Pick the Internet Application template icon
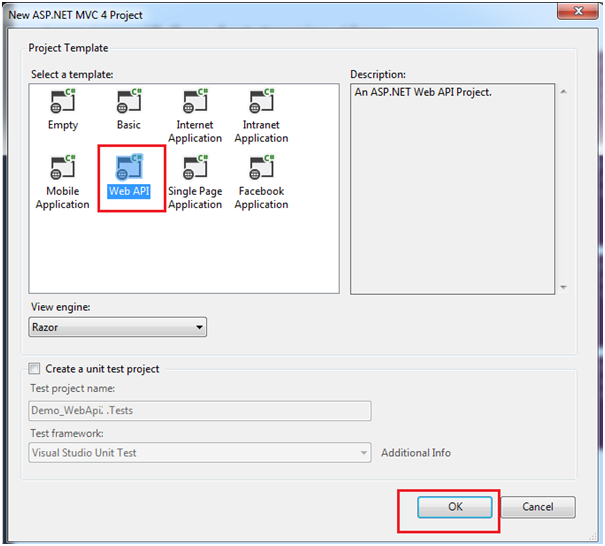605x546 pixels. (195, 101)
